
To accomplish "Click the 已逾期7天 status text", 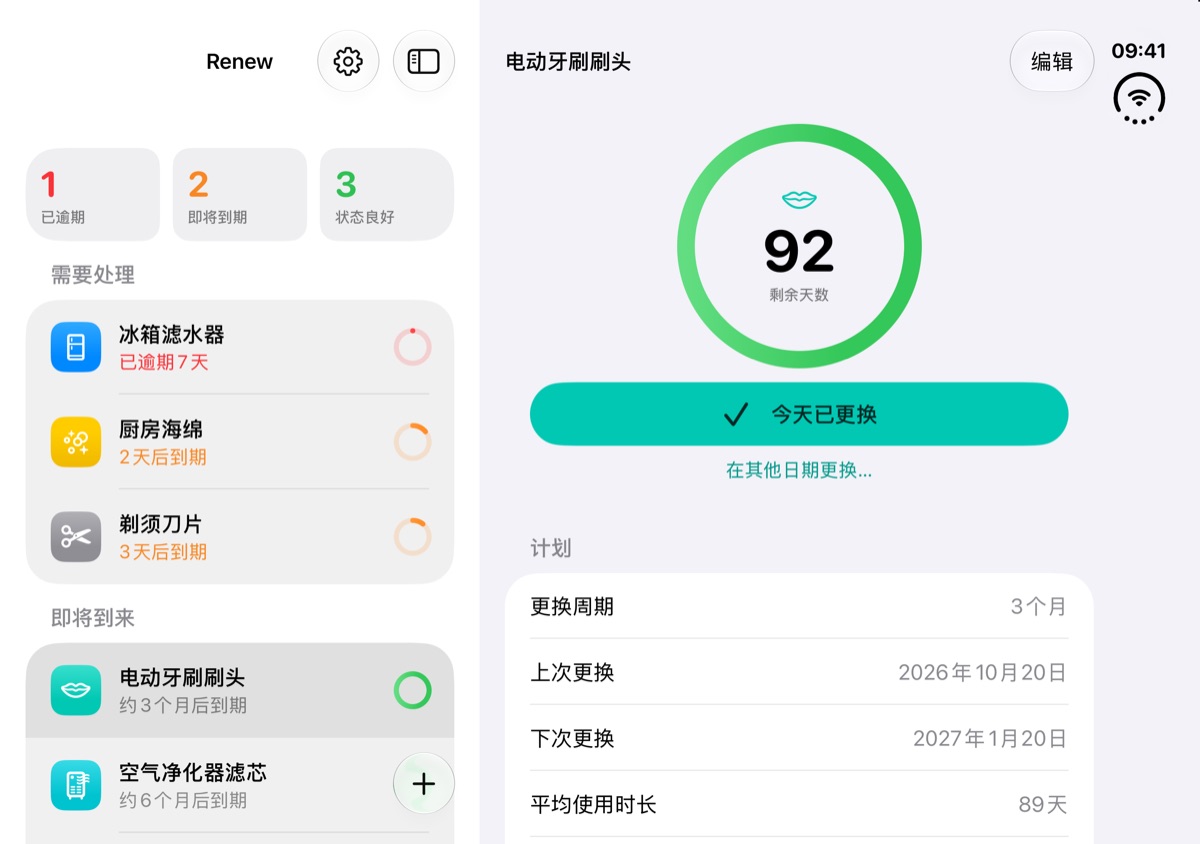I will pos(164,362).
